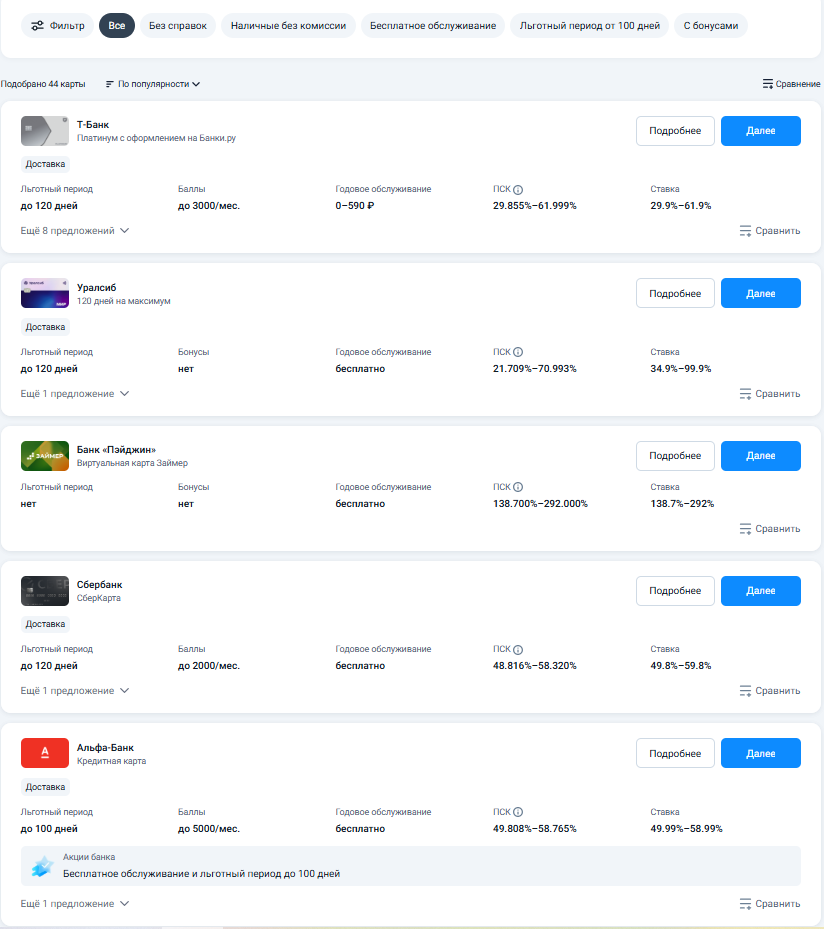Image resolution: width=824 pixels, height=929 pixels.
Task: Click Далее for the Сбербанк card
Action: point(761,591)
